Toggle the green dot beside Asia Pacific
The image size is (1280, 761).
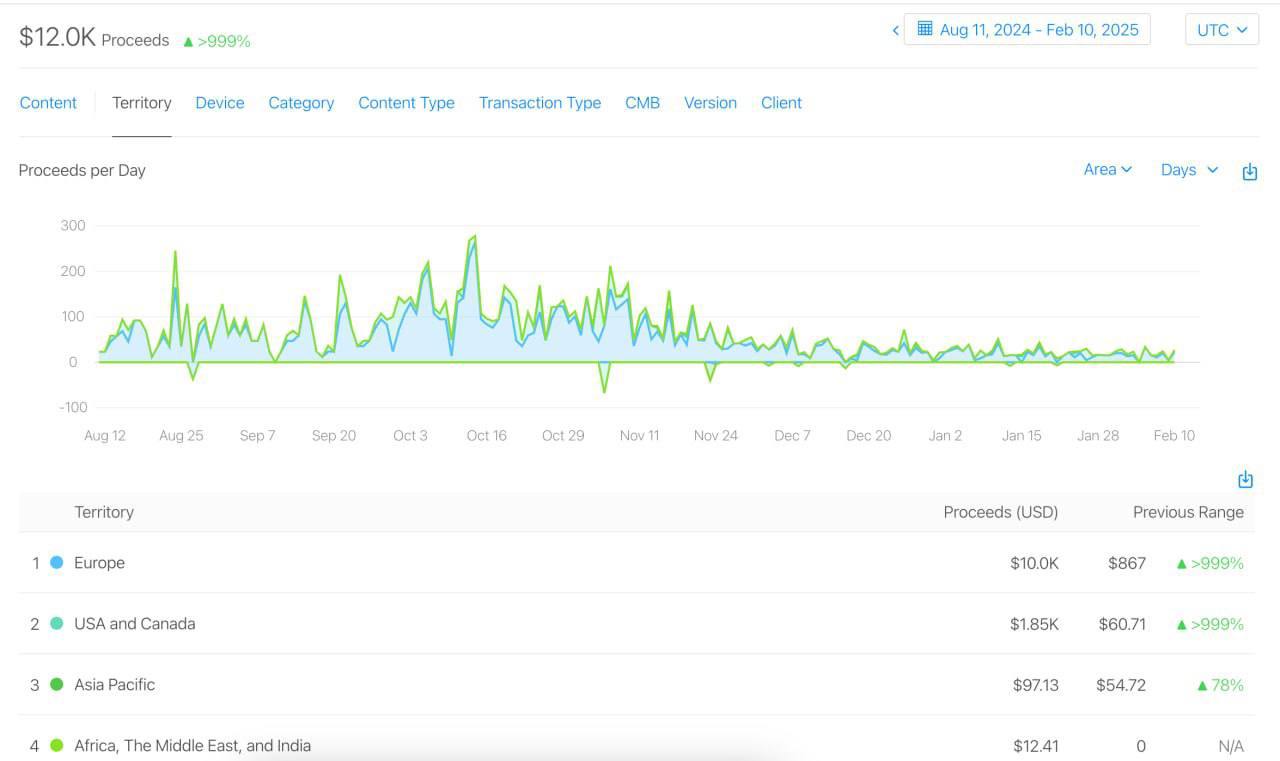58,684
